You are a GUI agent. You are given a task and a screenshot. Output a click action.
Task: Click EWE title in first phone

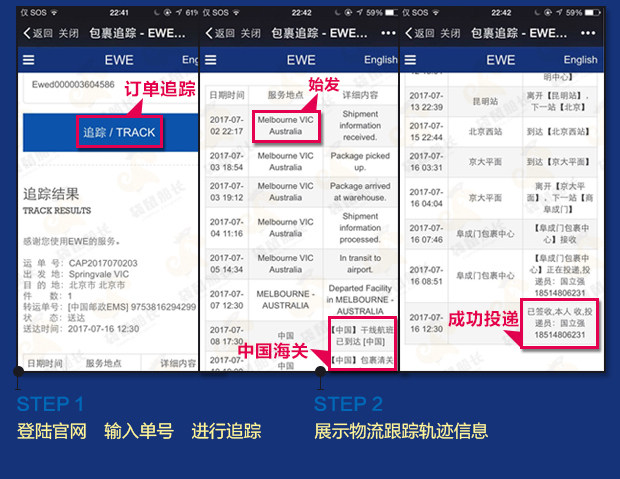(119, 60)
